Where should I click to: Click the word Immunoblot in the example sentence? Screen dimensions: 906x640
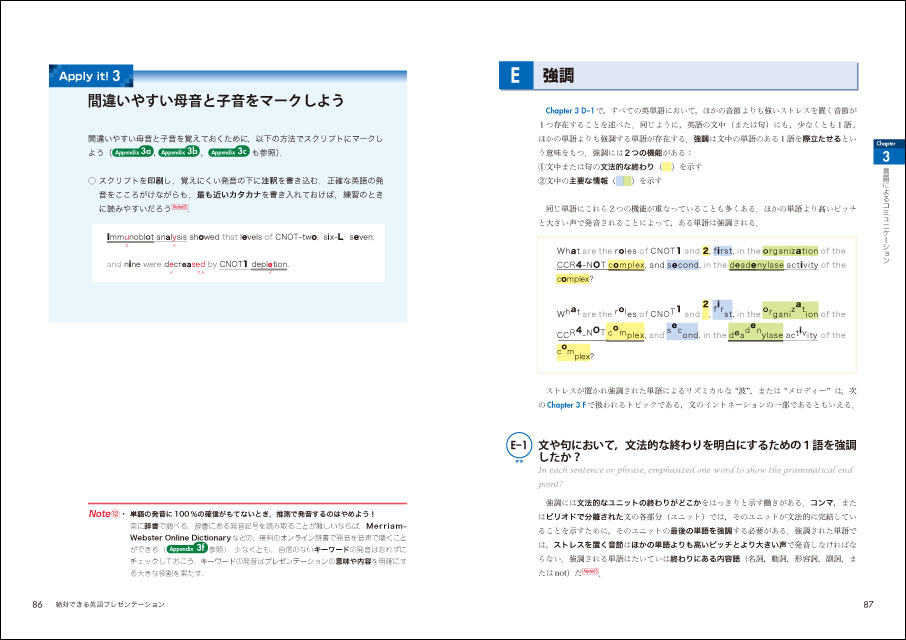click(129, 237)
